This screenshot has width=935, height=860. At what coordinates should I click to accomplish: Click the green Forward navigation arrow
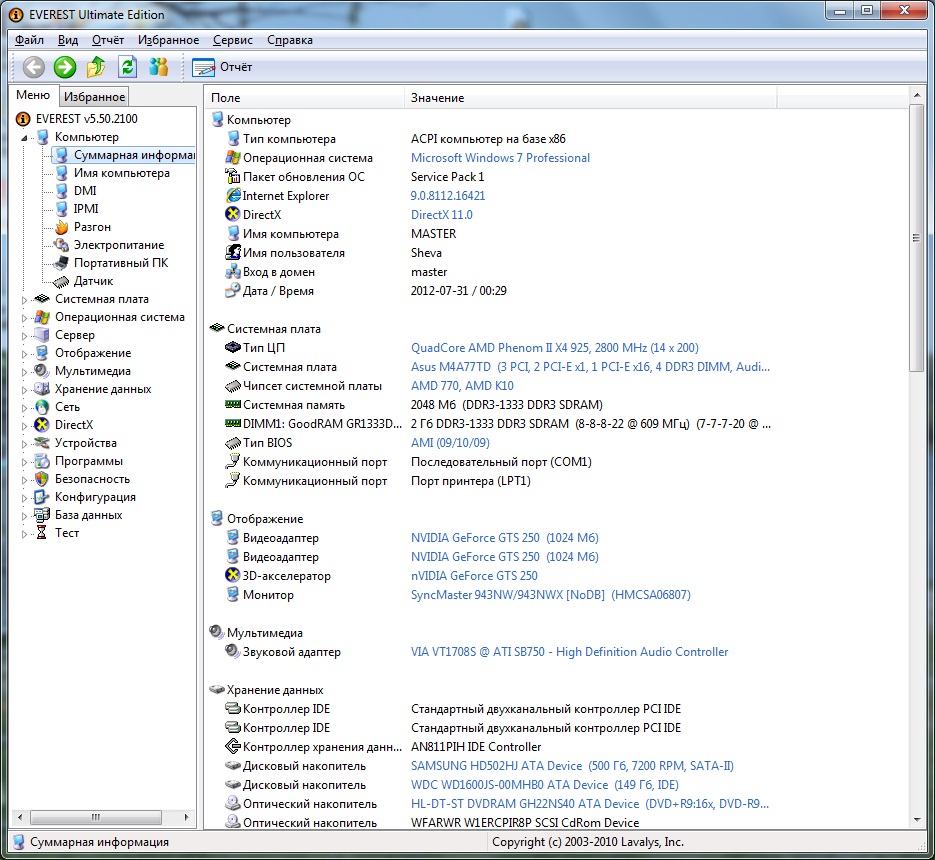click(x=65, y=67)
